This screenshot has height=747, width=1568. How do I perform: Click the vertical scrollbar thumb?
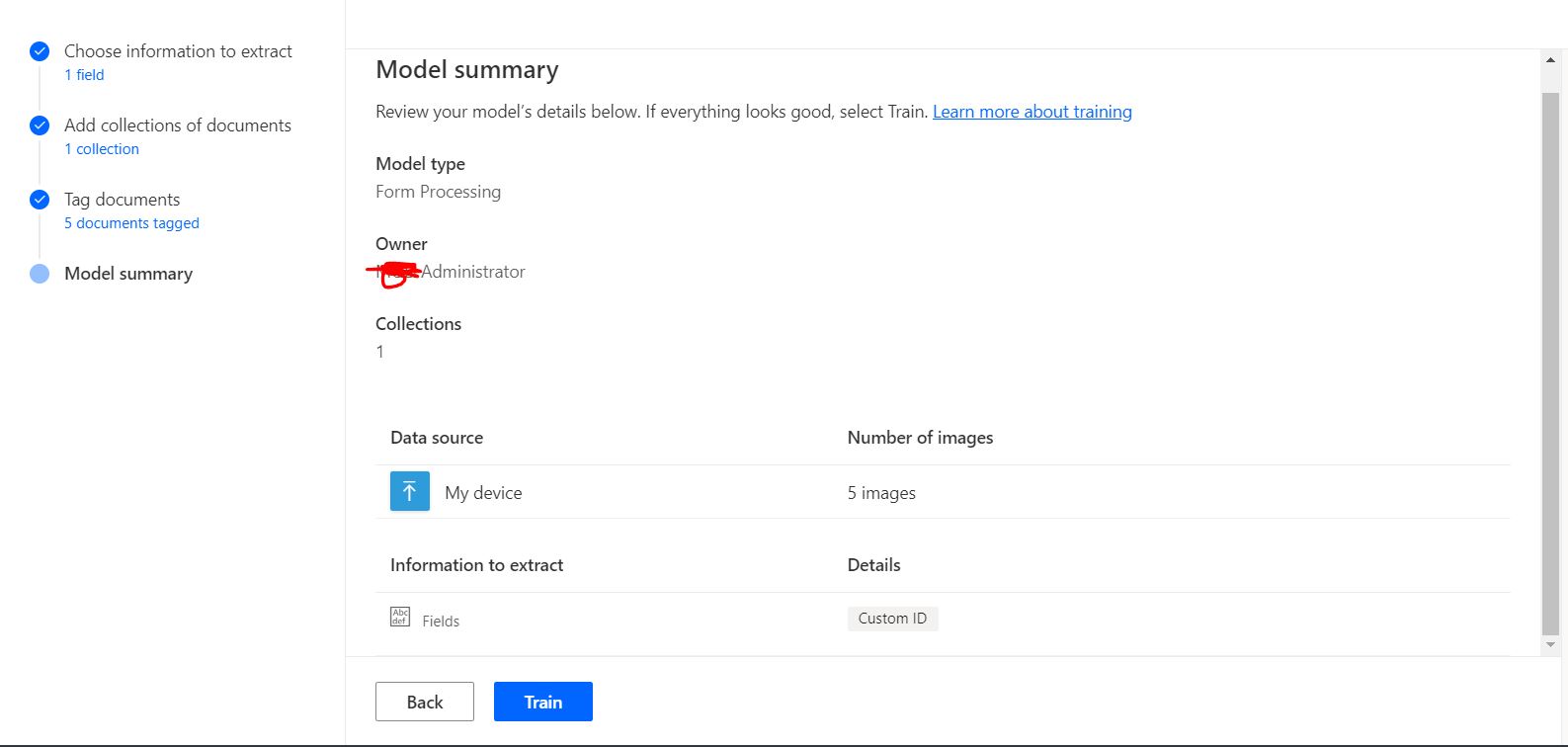tap(1550, 363)
